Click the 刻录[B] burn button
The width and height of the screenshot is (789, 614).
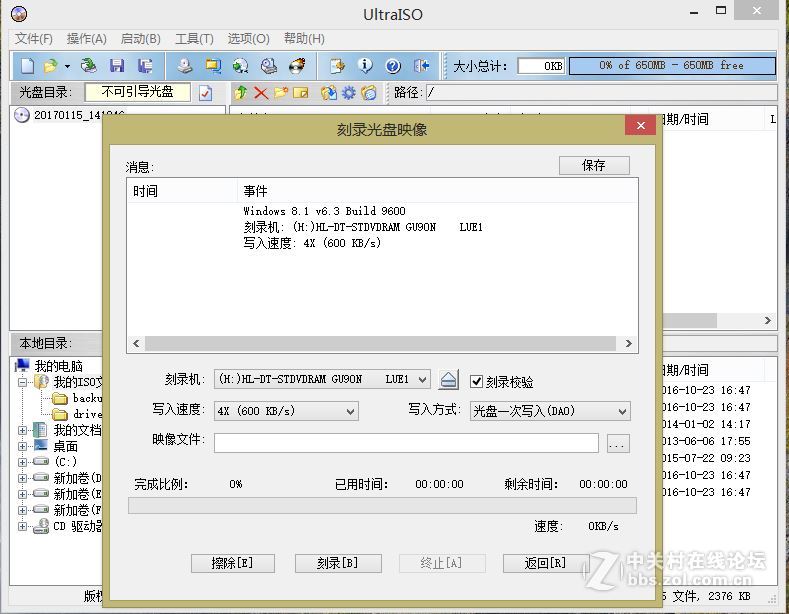(338, 563)
